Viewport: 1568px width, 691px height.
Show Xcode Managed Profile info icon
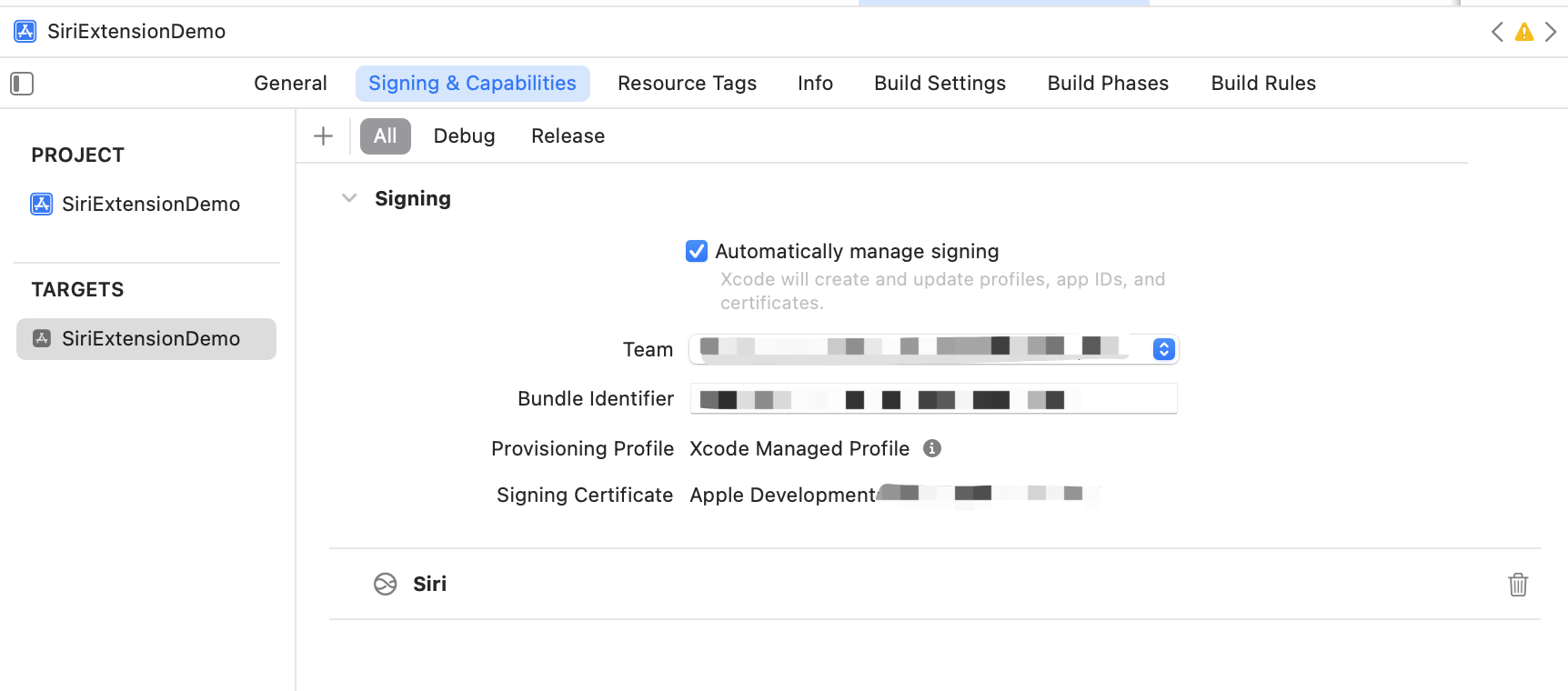(x=932, y=448)
